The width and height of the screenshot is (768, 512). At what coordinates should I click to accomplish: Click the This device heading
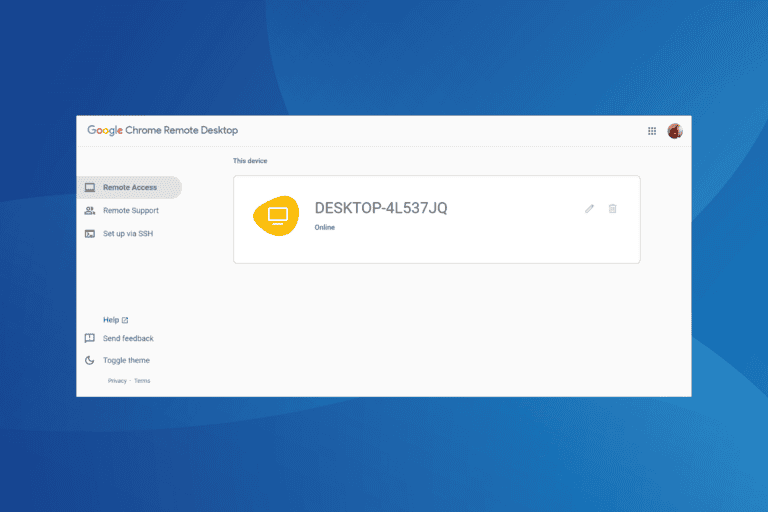click(250, 161)
